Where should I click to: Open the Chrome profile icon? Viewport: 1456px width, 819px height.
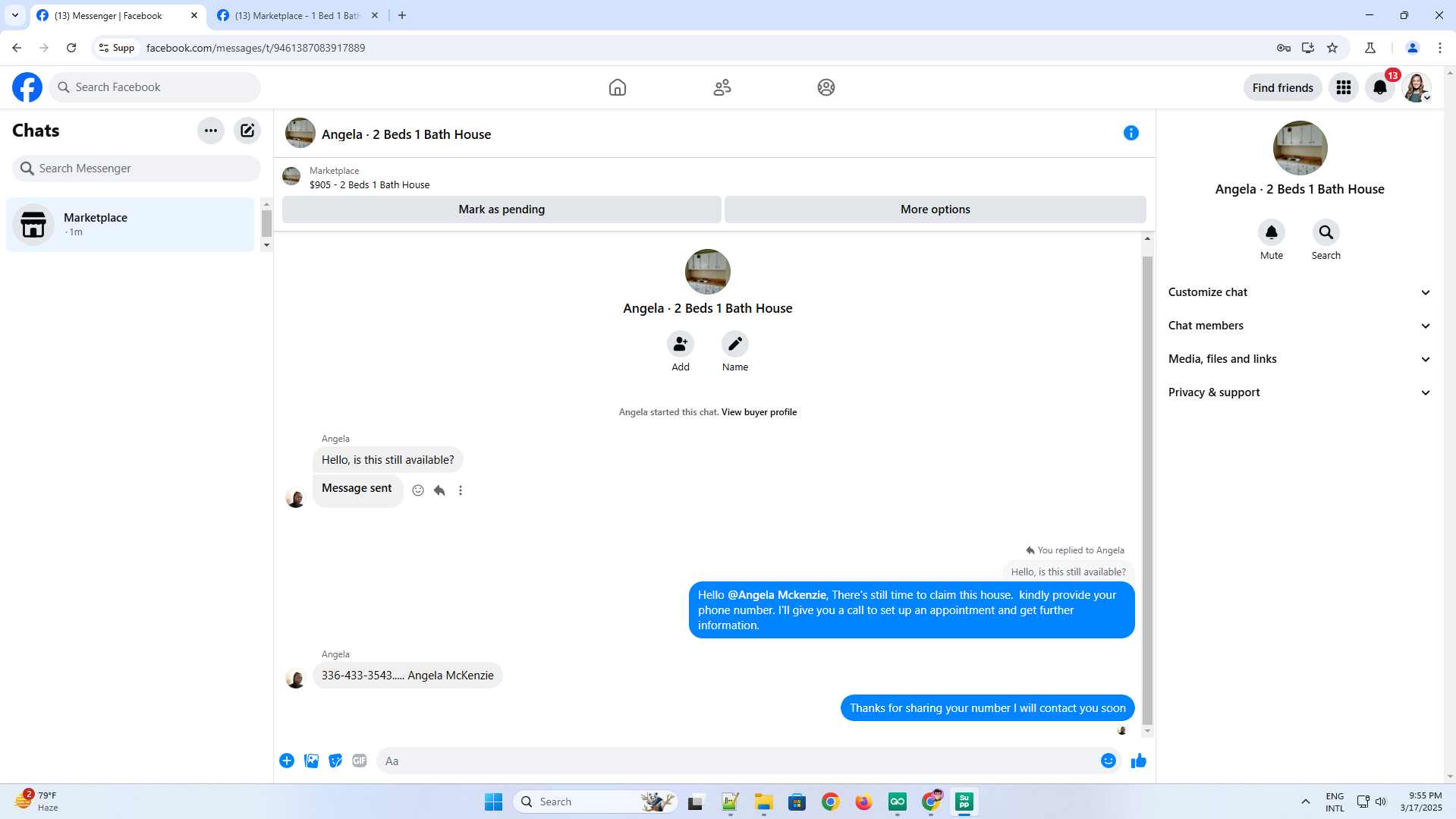[x=1413, y=48]
